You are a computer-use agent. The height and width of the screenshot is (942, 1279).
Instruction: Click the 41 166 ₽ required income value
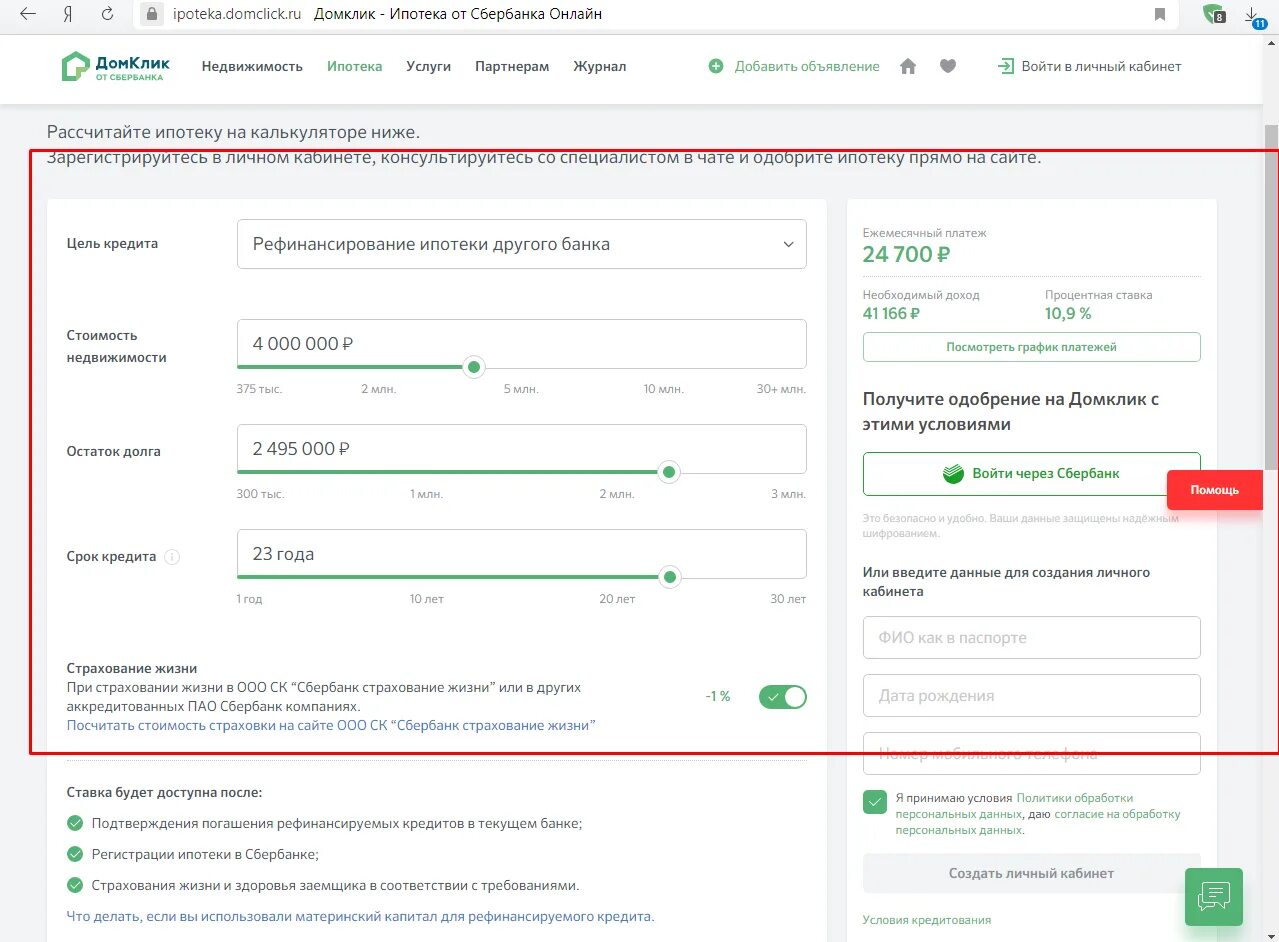click(892, 313)
